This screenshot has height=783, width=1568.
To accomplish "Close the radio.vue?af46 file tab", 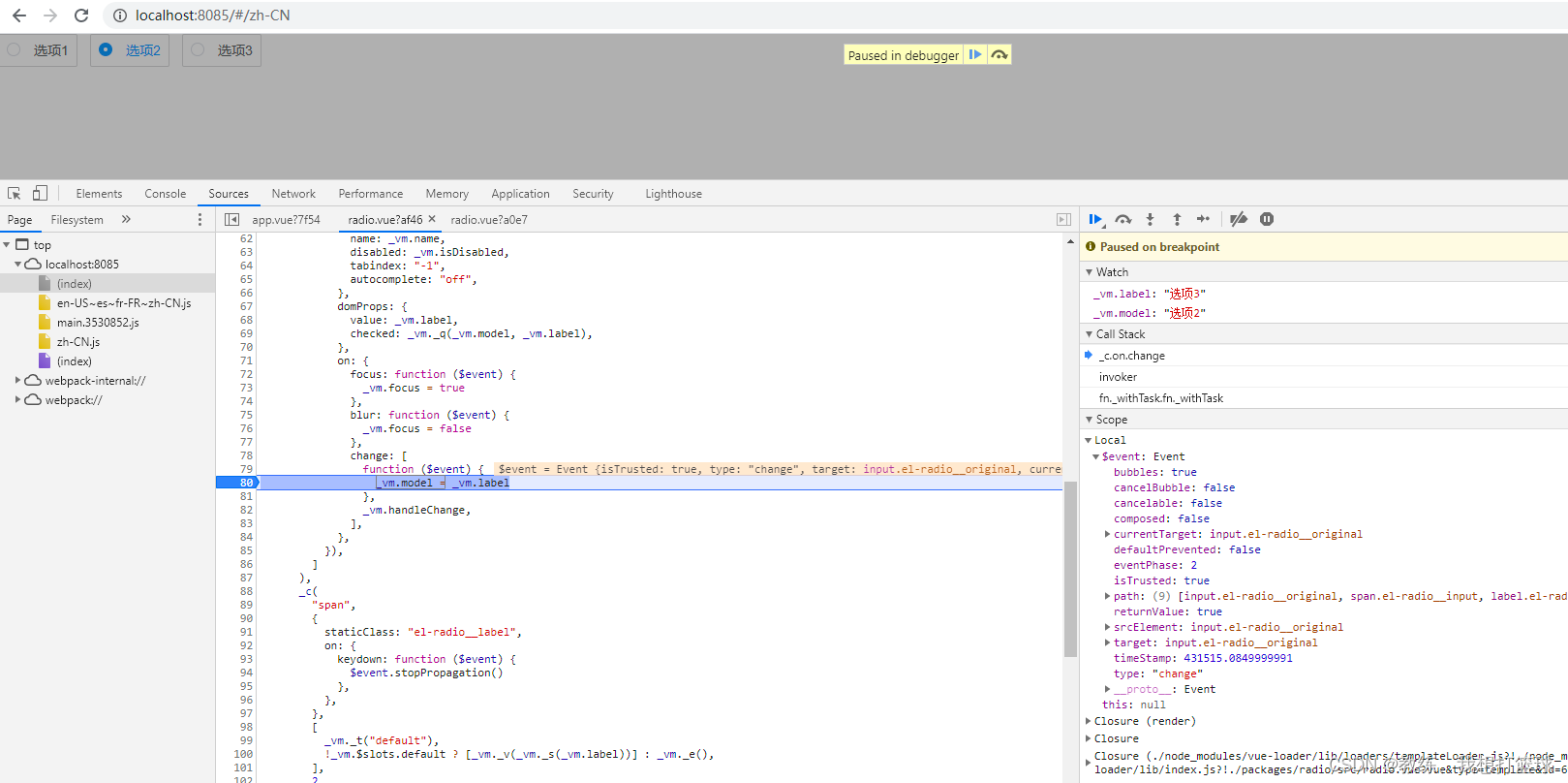I will point(432,219).
